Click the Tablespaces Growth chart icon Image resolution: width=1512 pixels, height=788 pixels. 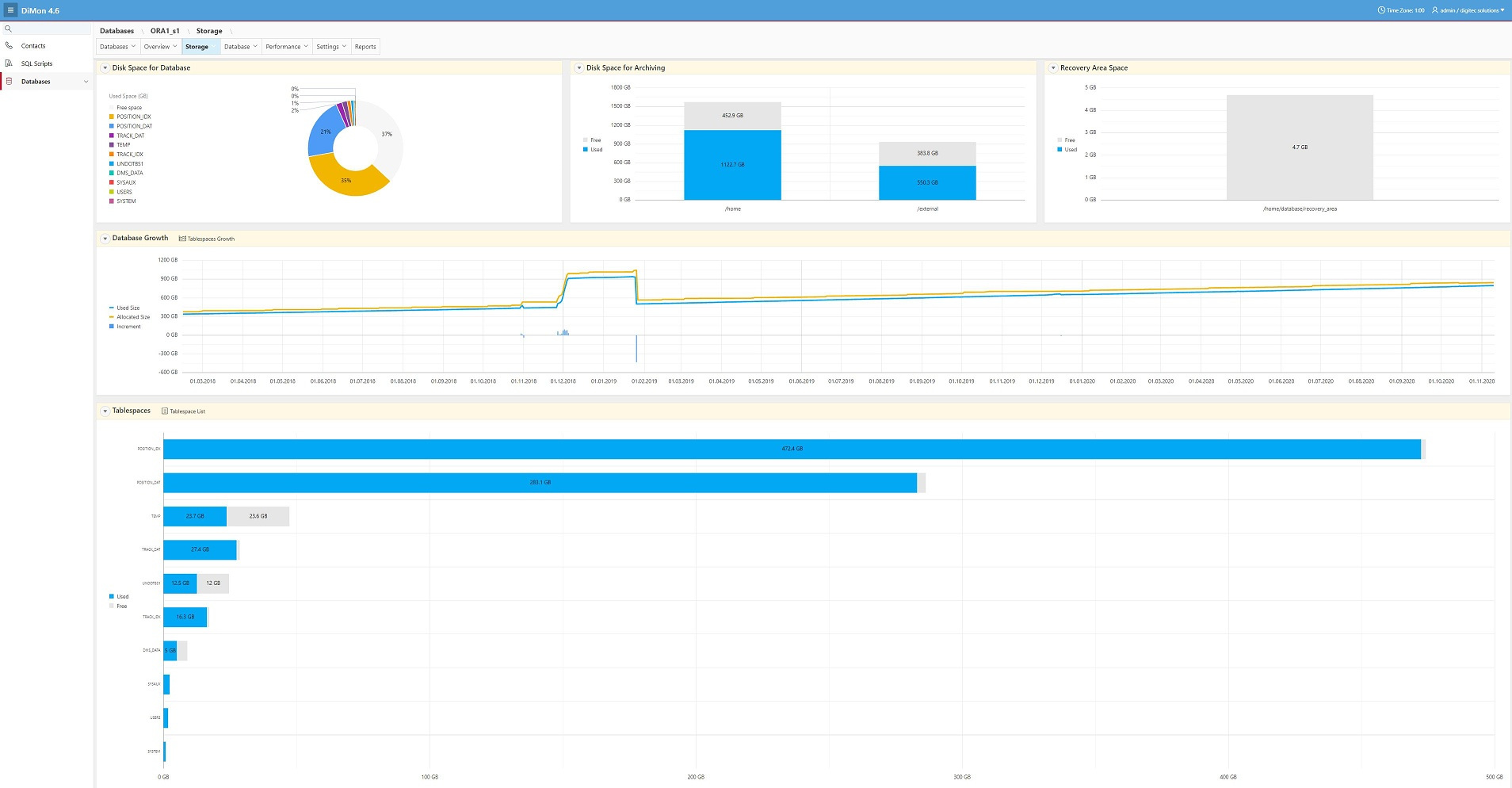click(x=182, y=239)
